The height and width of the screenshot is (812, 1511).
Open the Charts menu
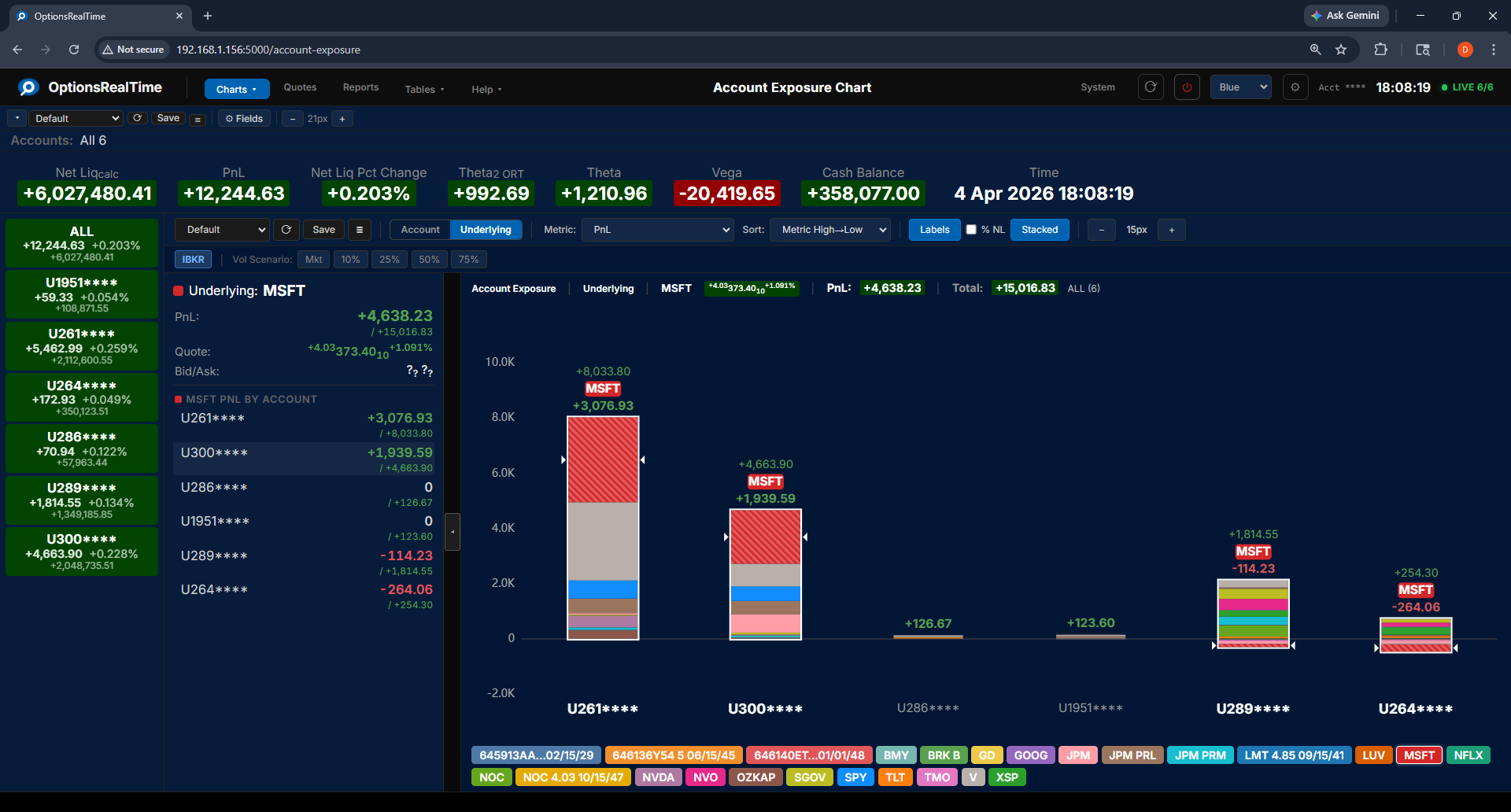[x=236, y=89]
